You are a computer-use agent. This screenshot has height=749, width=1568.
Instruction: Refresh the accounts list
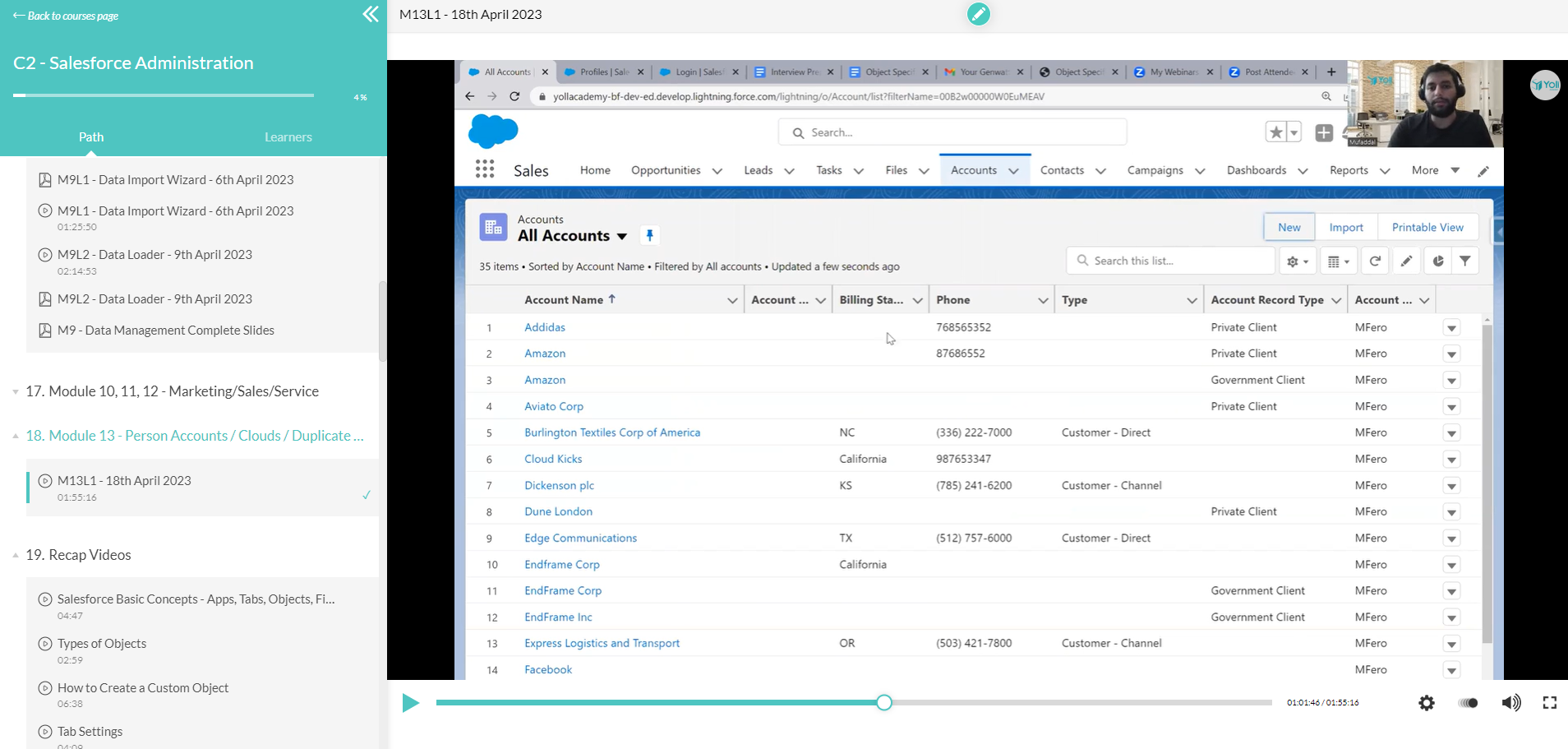click(x=1375, y=261)
